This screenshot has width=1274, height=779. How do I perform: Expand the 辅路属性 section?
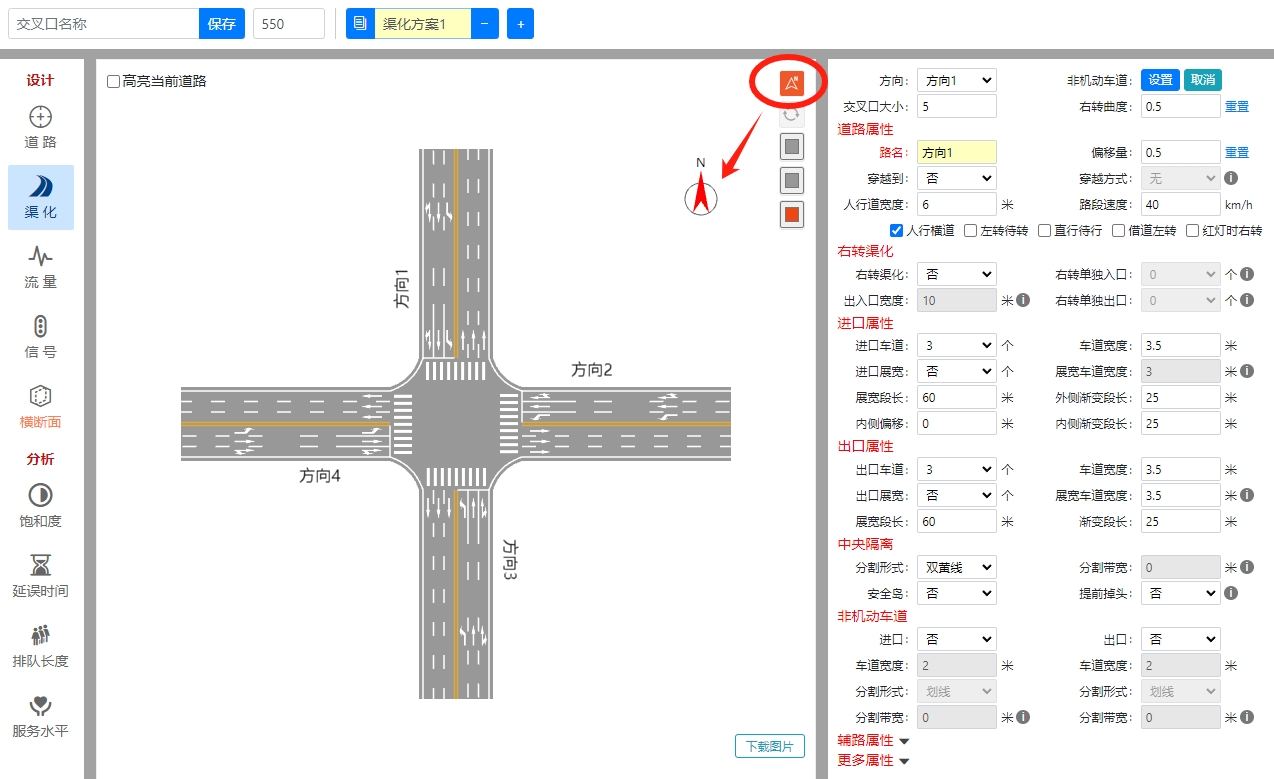[873, 740]
